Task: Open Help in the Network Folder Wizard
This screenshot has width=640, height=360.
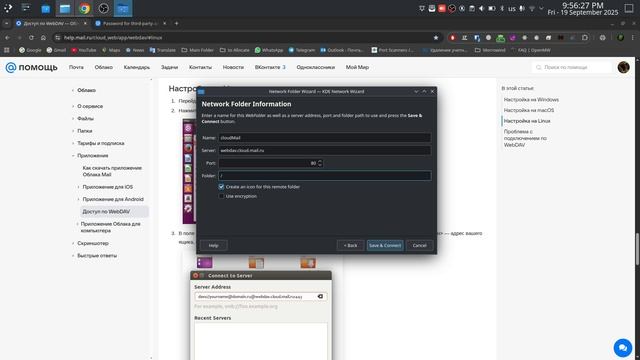Action: [213, 245]
